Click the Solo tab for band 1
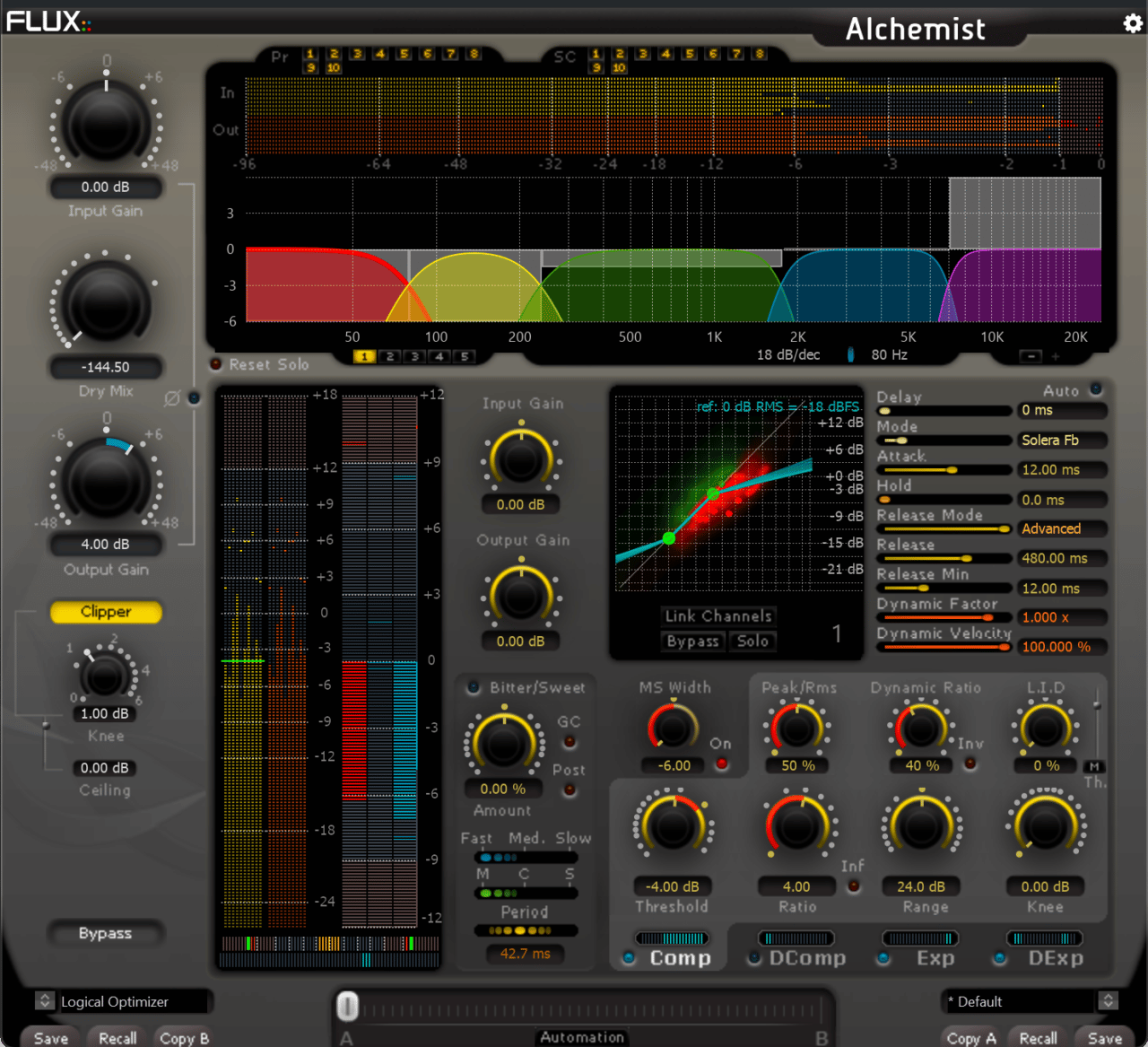The height and width of the screenshot is (1047, 1148). click(x=752, y=641)
